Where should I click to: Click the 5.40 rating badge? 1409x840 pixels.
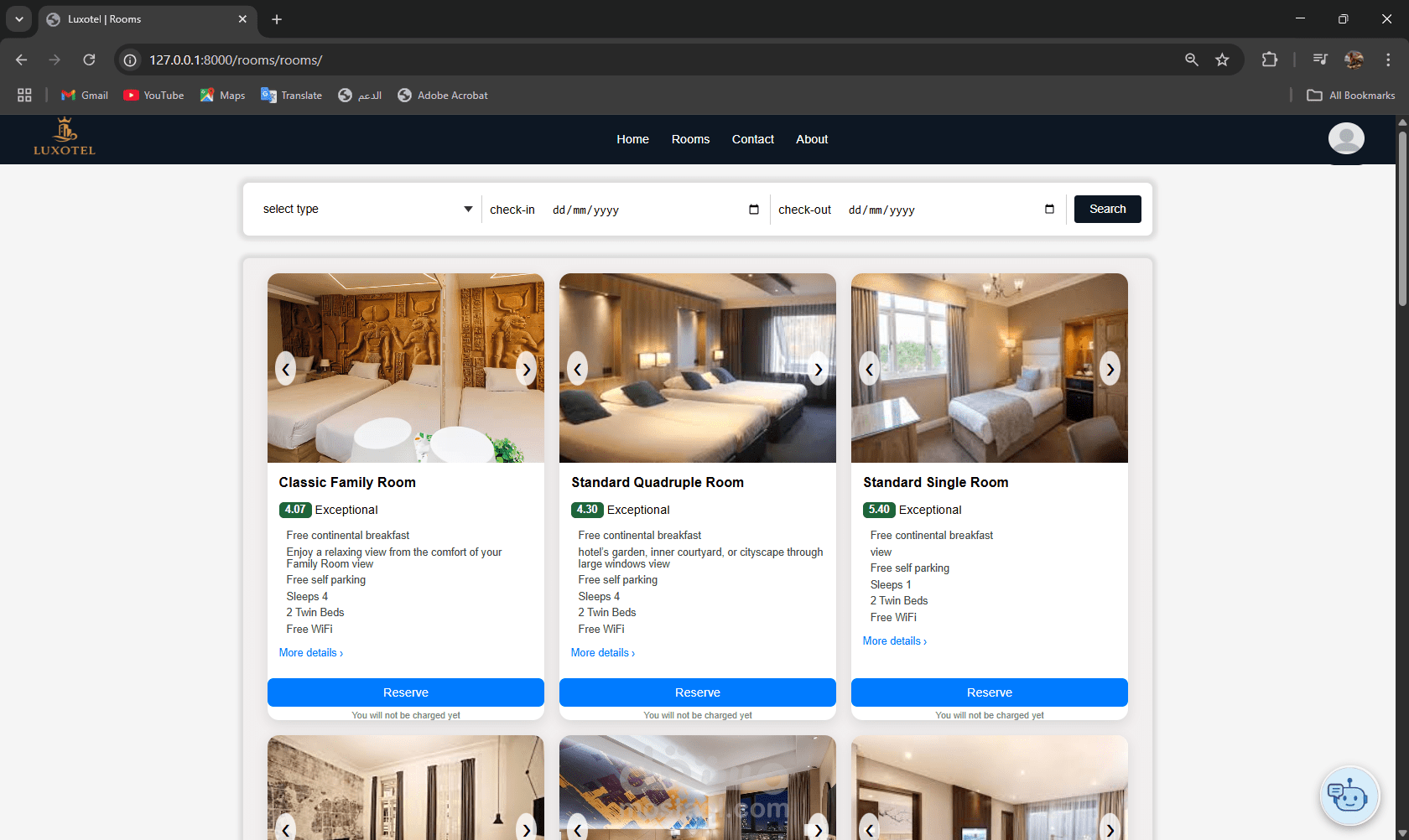[x=879, y=510]
